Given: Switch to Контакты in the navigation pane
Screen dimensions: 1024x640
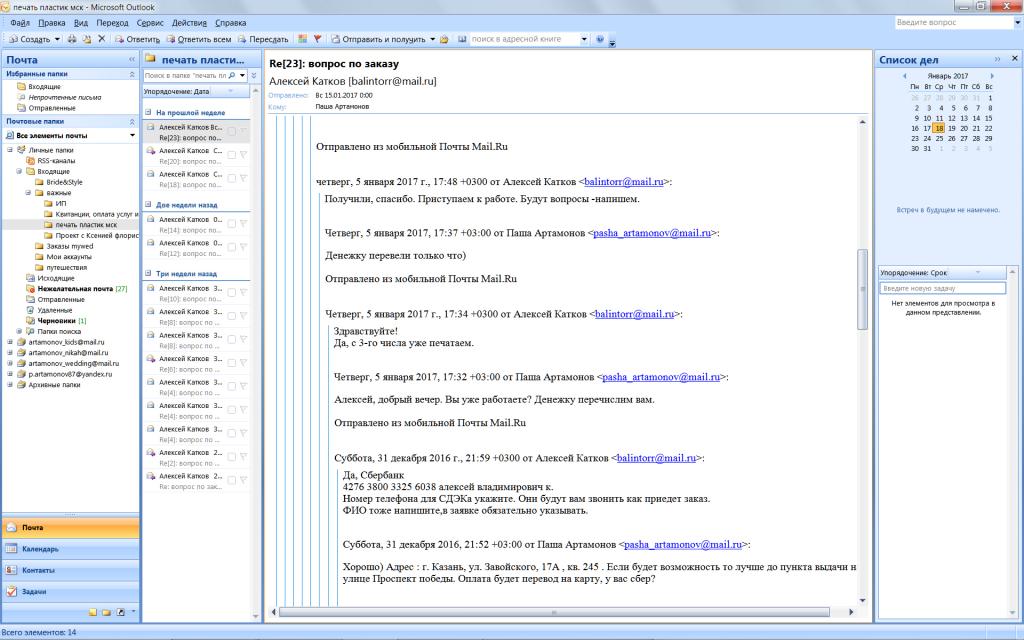Looking at the screenshot, I should [x=71, y=570].
